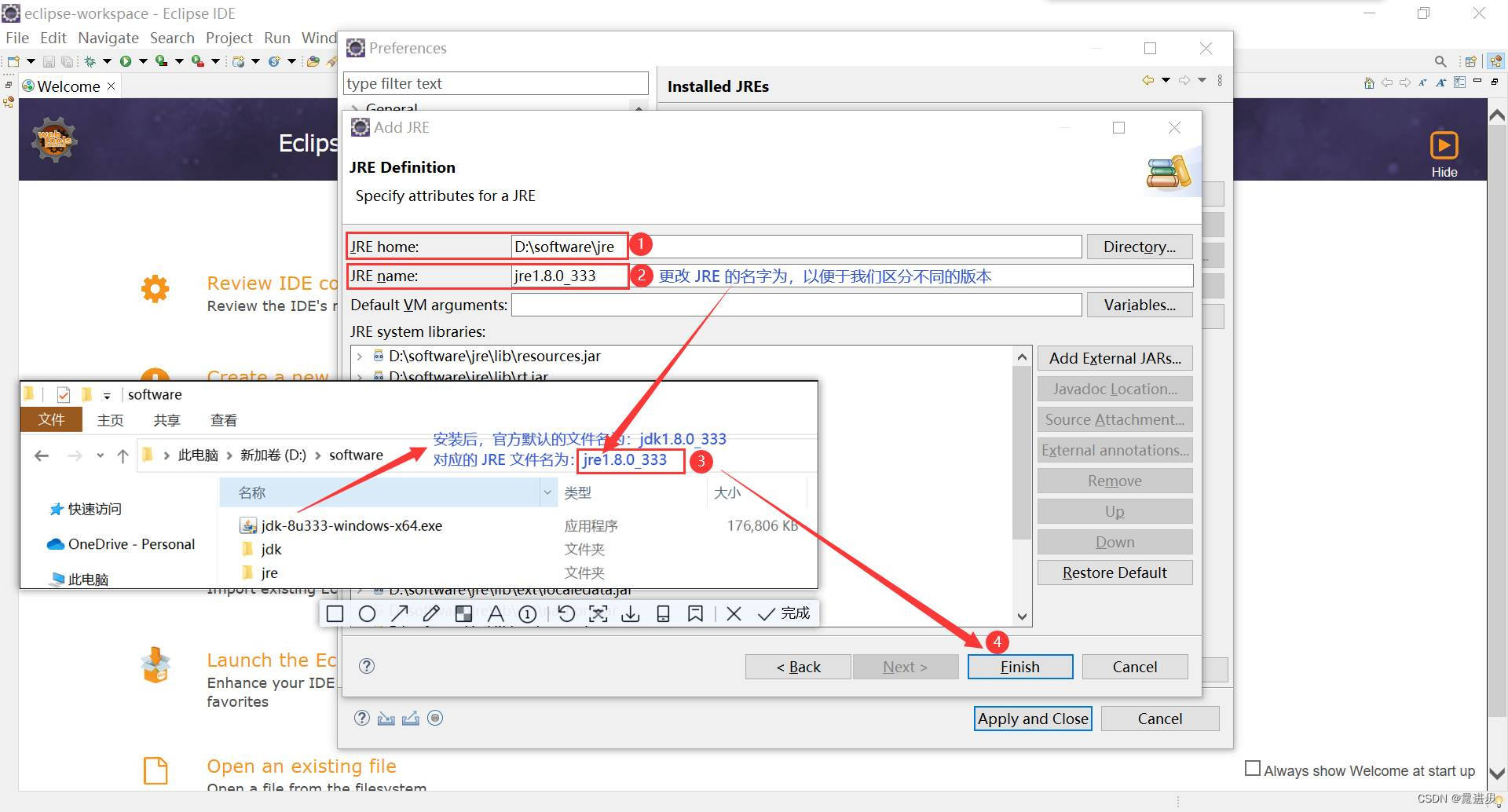The width and height of the screenshot is (1508, 812).
Task: Open the Explorer 查看 tab
Action: (x=224, y=420)
